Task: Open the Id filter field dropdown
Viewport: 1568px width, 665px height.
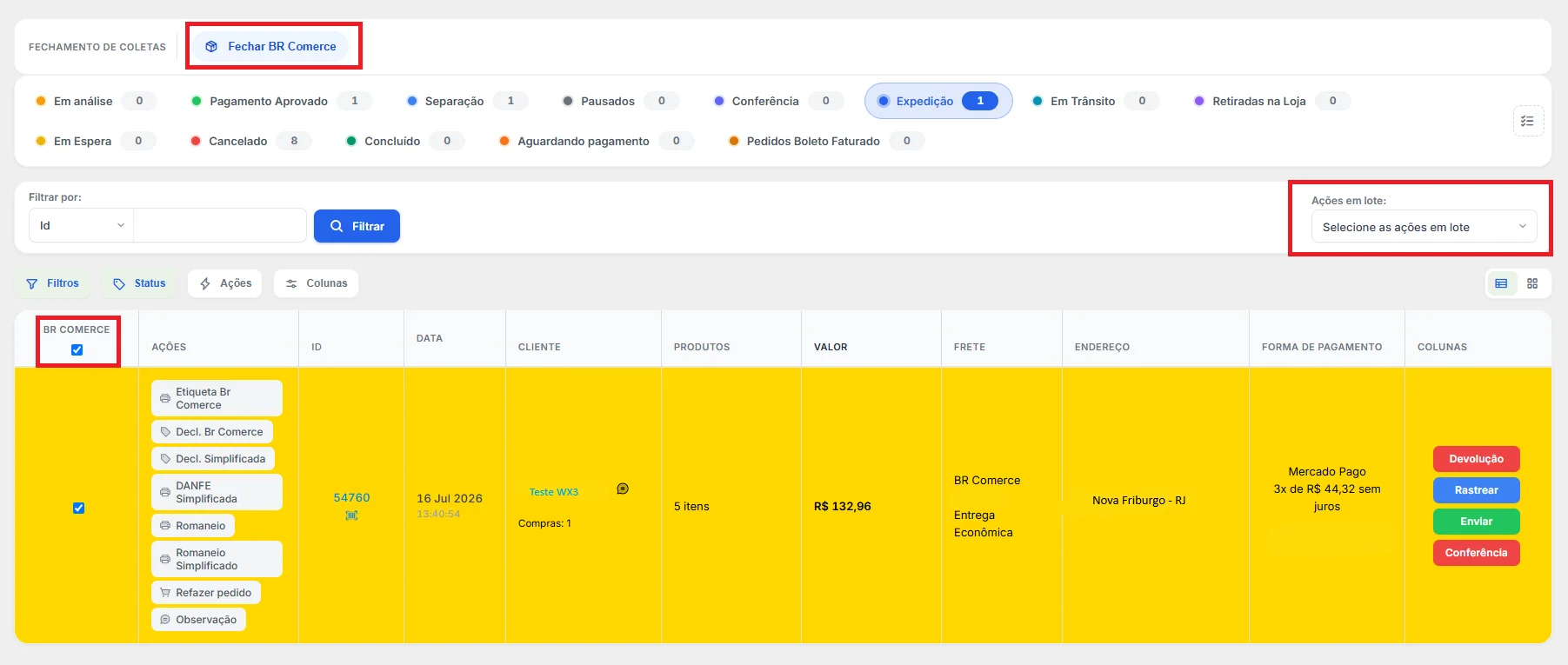Action: click(81, 225)
